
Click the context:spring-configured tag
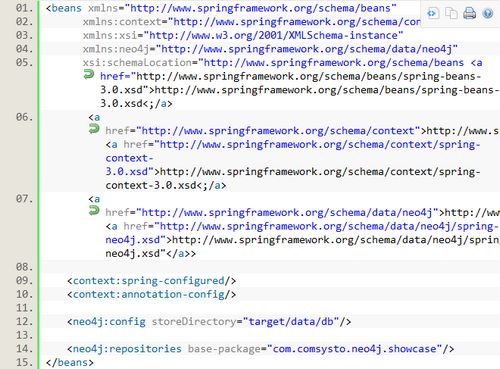(151, 281)
